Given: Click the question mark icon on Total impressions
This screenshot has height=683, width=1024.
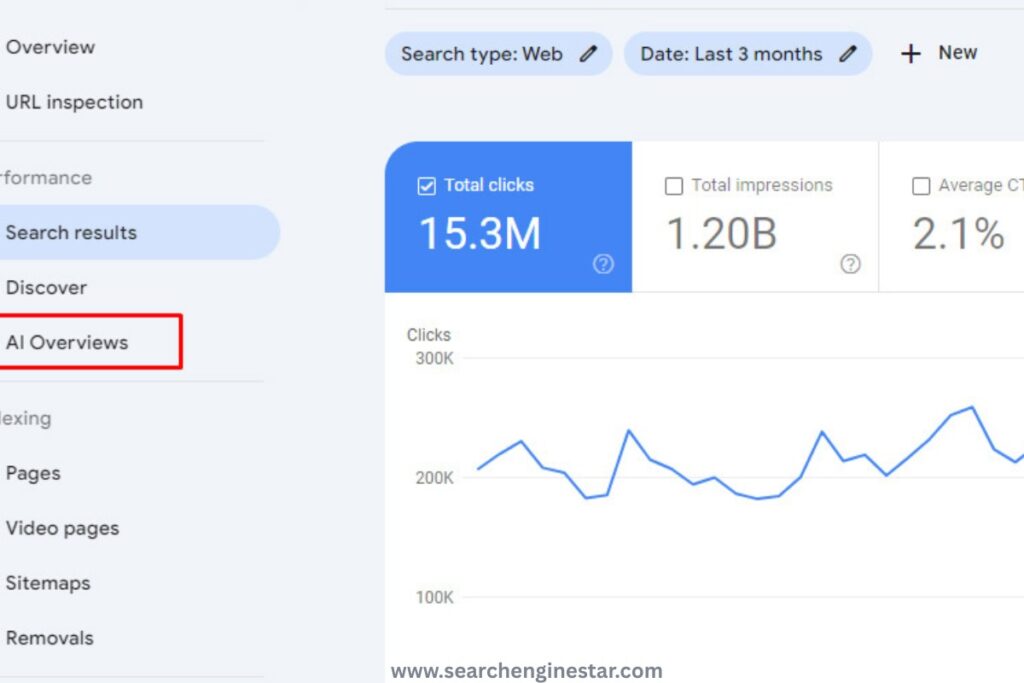Looking at the screenshot, I should point(850,264).
